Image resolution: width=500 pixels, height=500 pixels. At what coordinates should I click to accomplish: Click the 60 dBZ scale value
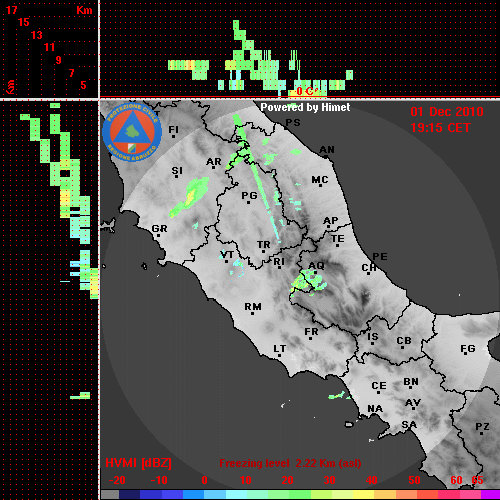(456, 480)
